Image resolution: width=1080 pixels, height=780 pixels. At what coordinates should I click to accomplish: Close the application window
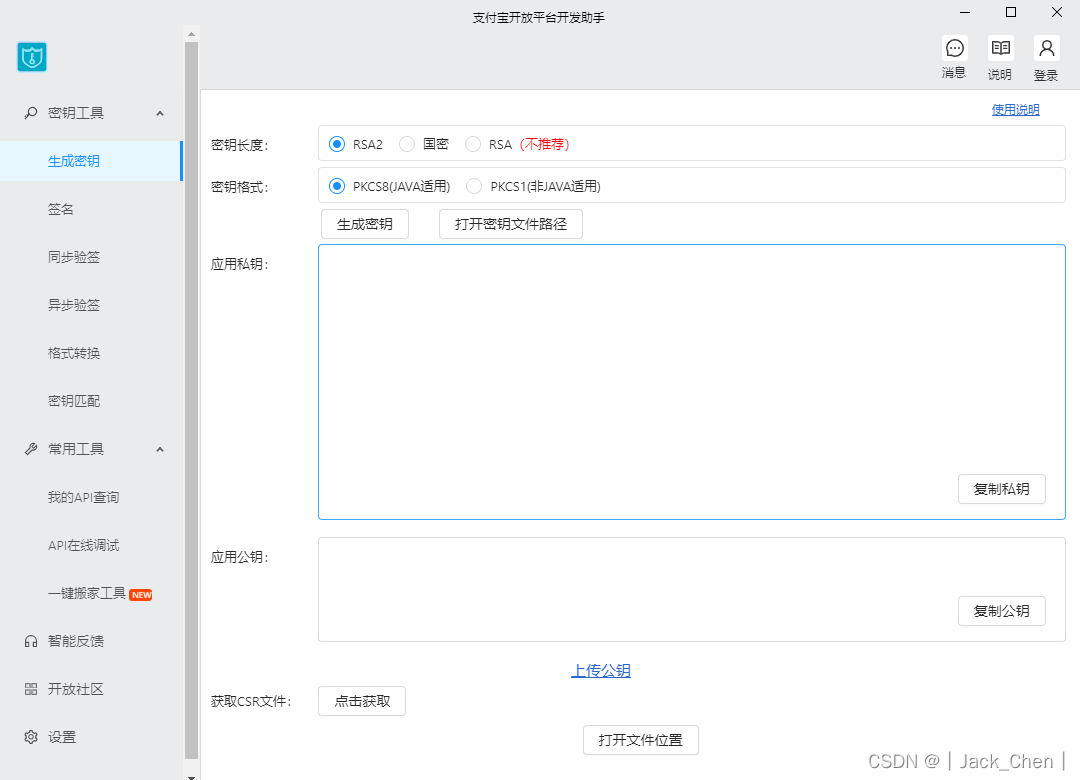coord(1057,12)
